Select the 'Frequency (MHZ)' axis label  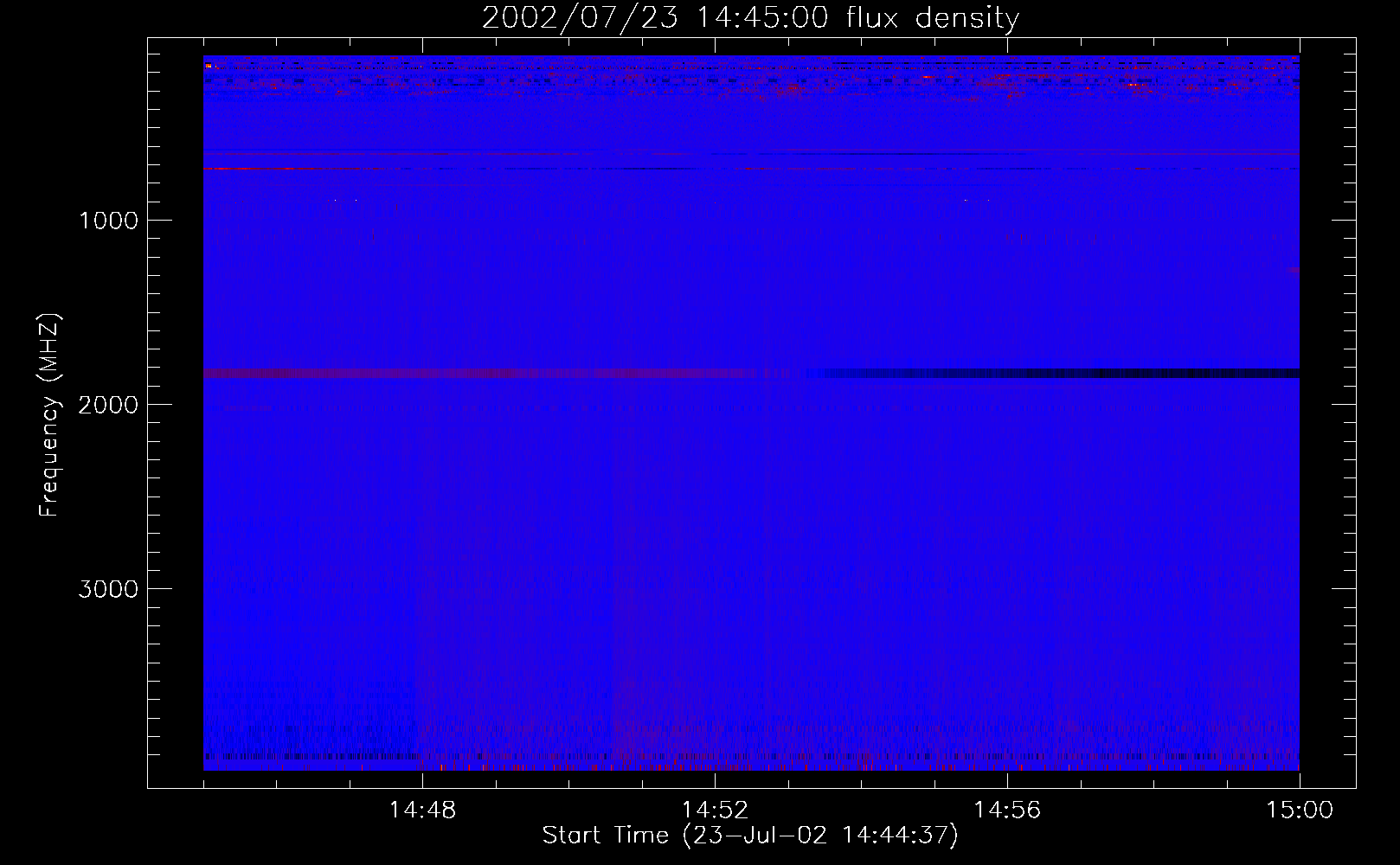(x=49, y=415)
